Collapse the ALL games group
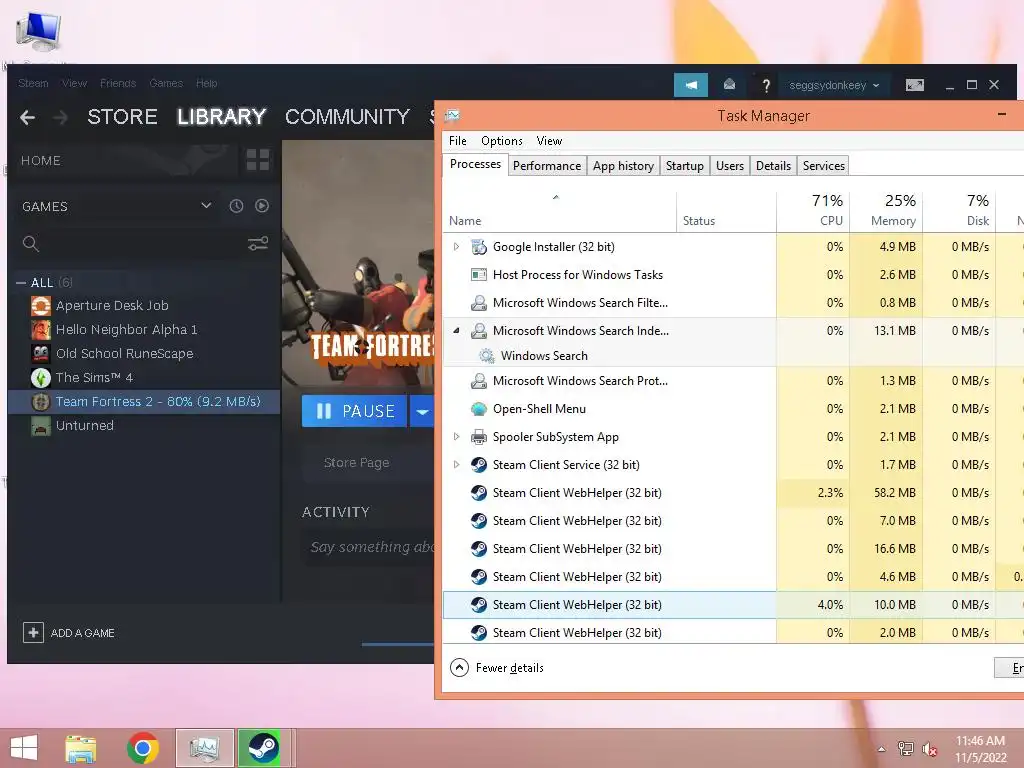This screenshot has height=768, width=1024. (x=21, y=283)
